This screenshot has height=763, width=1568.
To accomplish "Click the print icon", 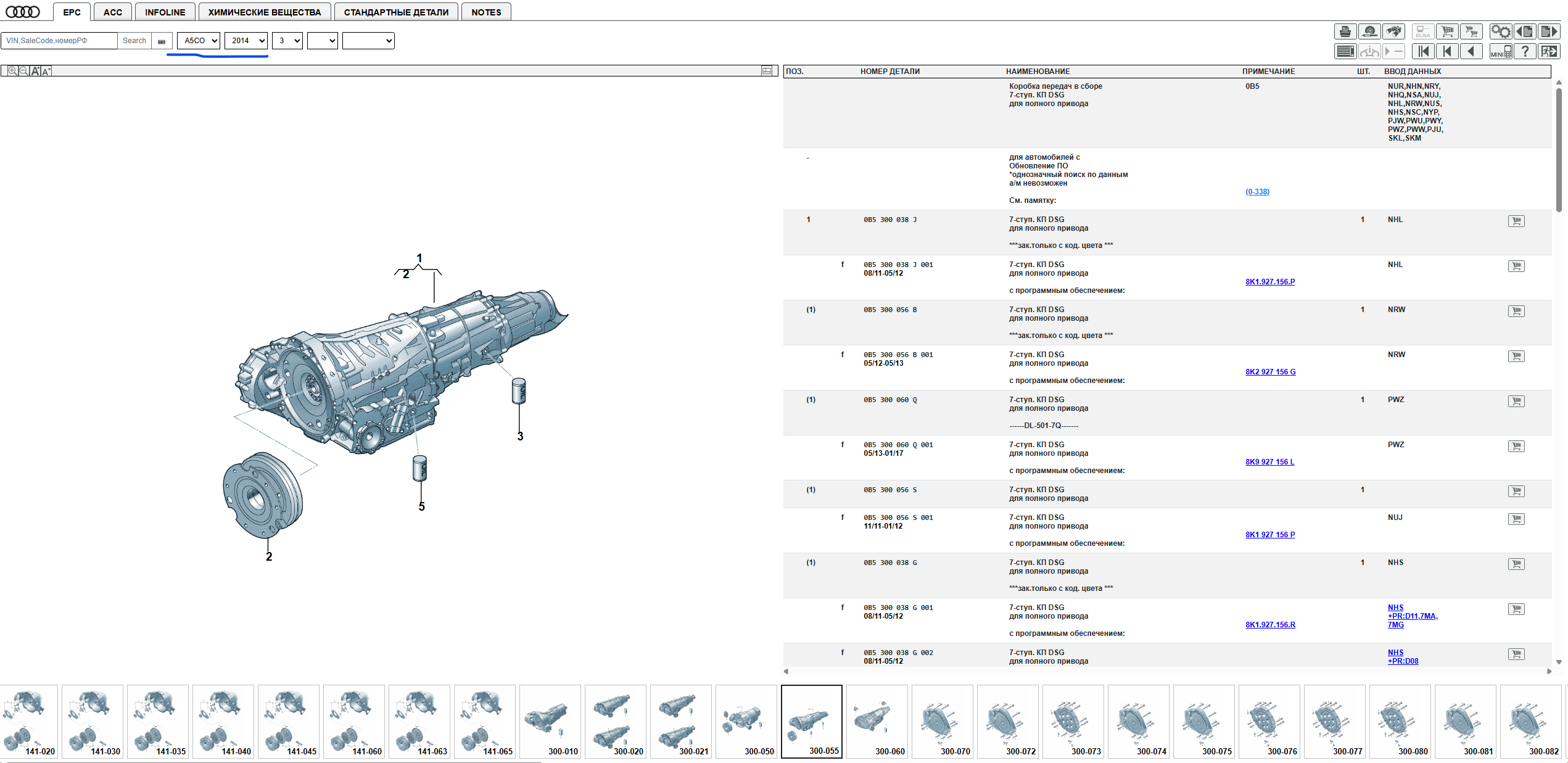I will (1345, 31).
